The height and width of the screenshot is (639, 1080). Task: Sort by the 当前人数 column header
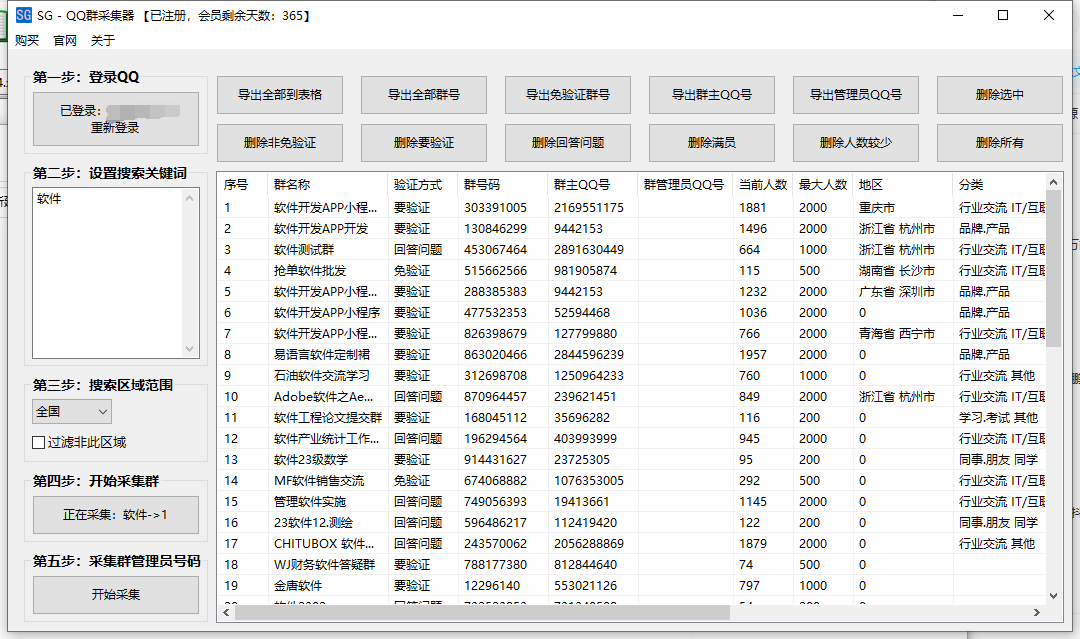tap(762, 185)
